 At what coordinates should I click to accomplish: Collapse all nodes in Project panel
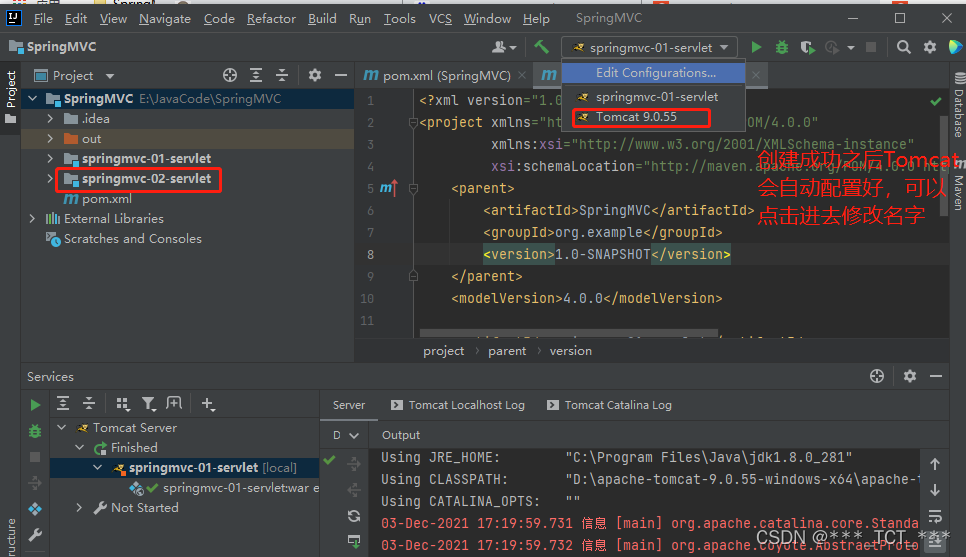click(282, 75)
